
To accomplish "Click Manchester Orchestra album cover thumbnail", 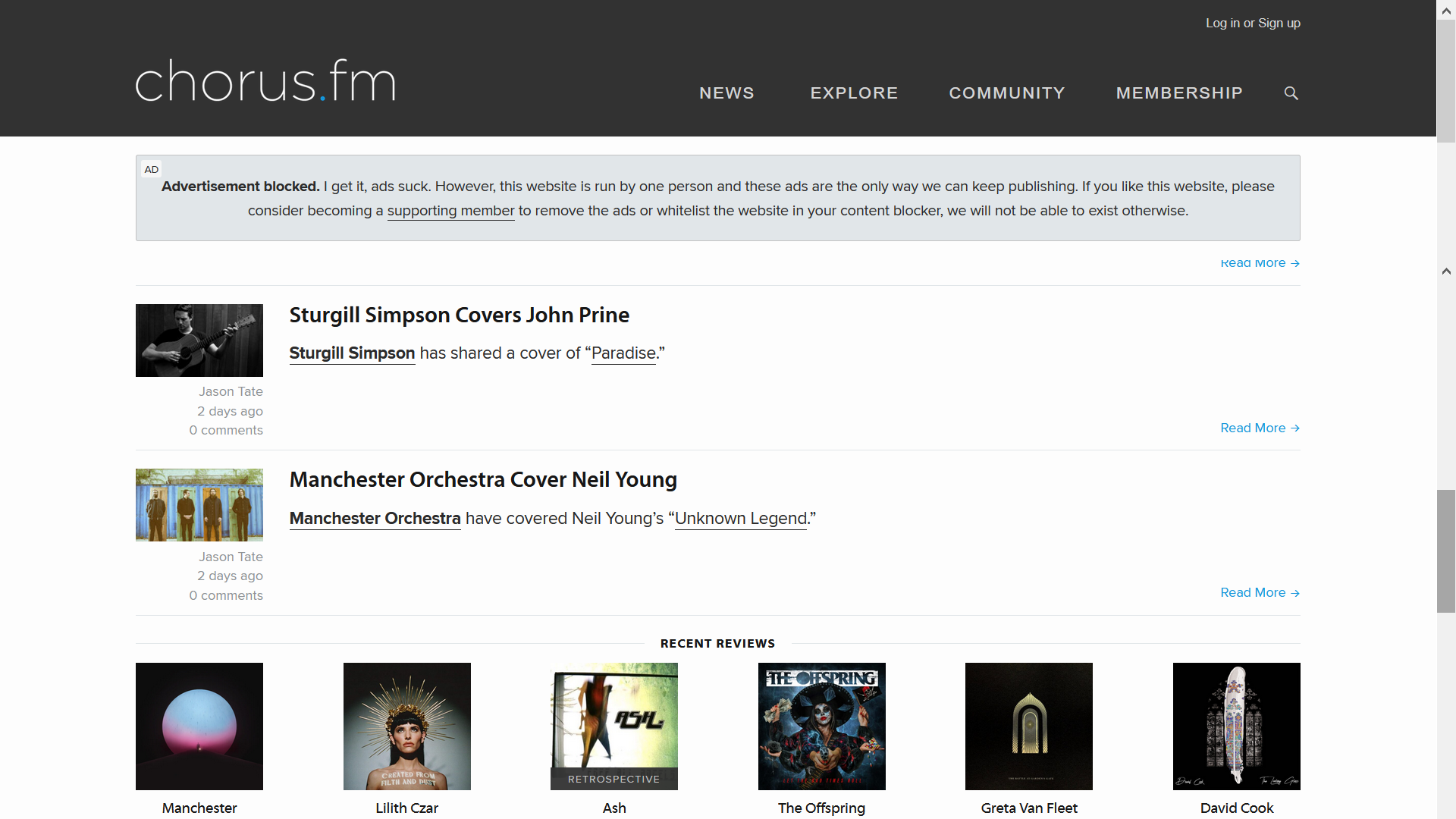I will [x=199, y=726].
